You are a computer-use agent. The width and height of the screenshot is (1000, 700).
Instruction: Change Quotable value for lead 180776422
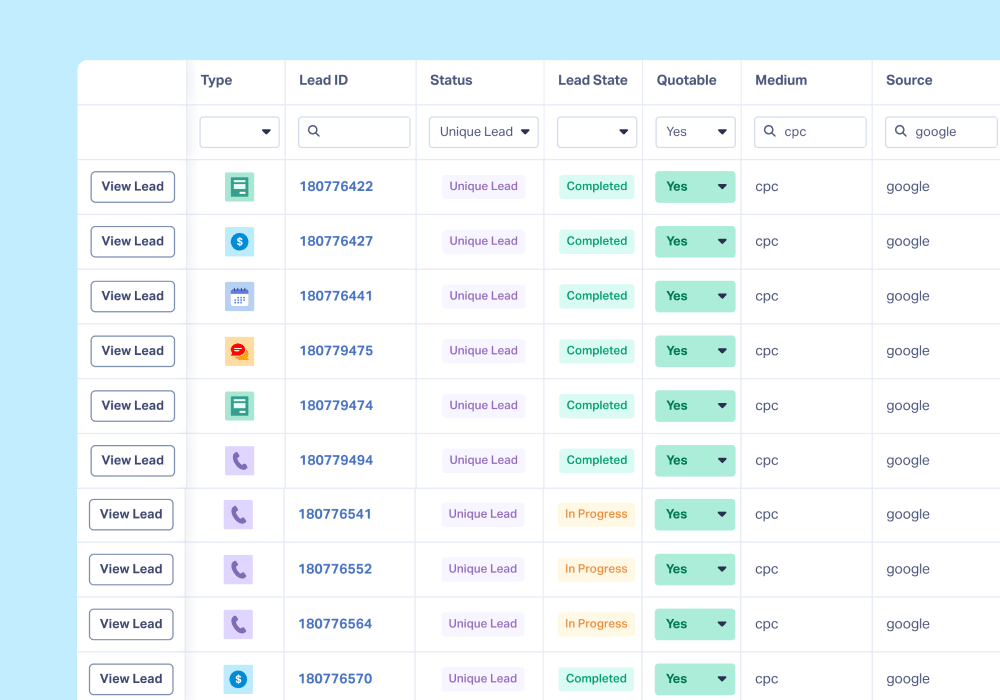point(695,187)
